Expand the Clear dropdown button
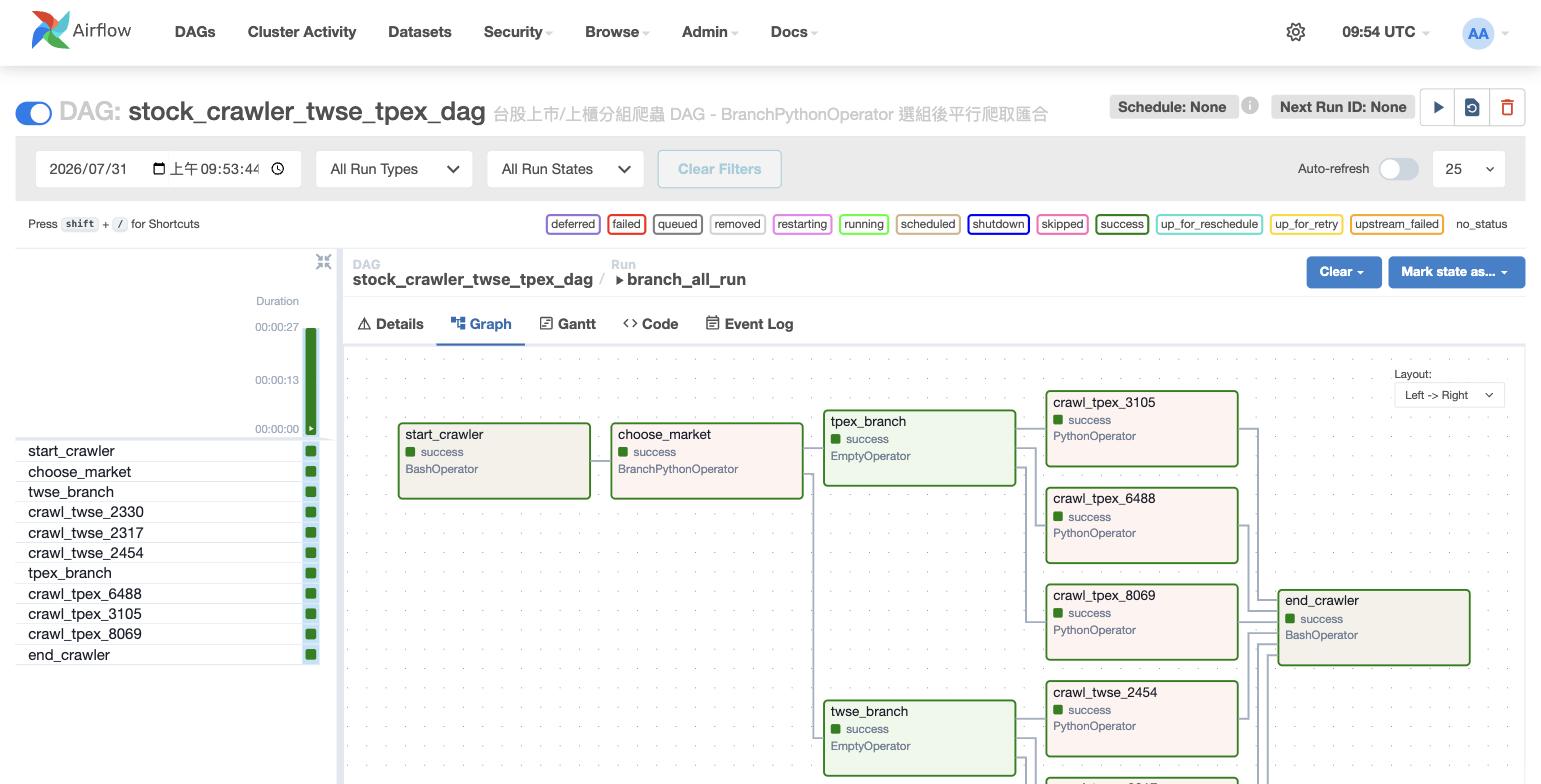 point(1343,272)
